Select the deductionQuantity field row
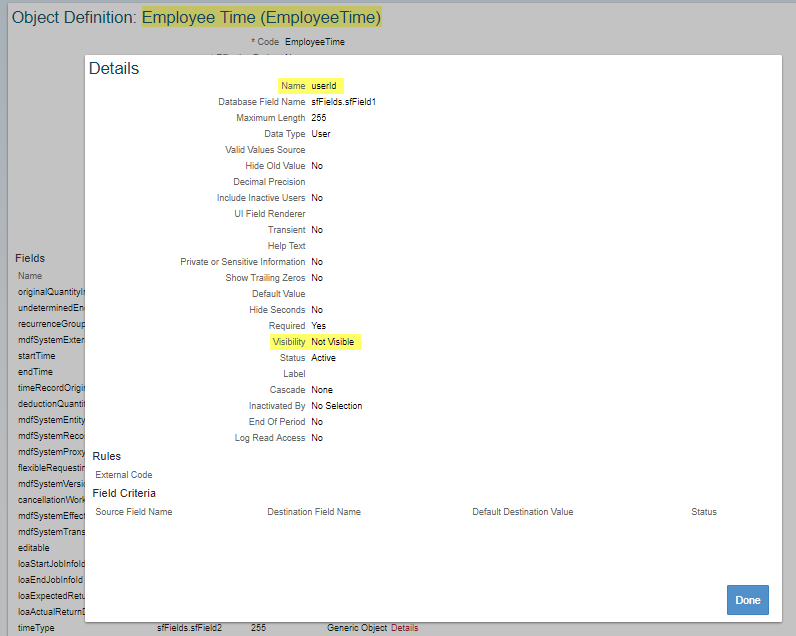 pyautogui.click(x=51, y=404)
